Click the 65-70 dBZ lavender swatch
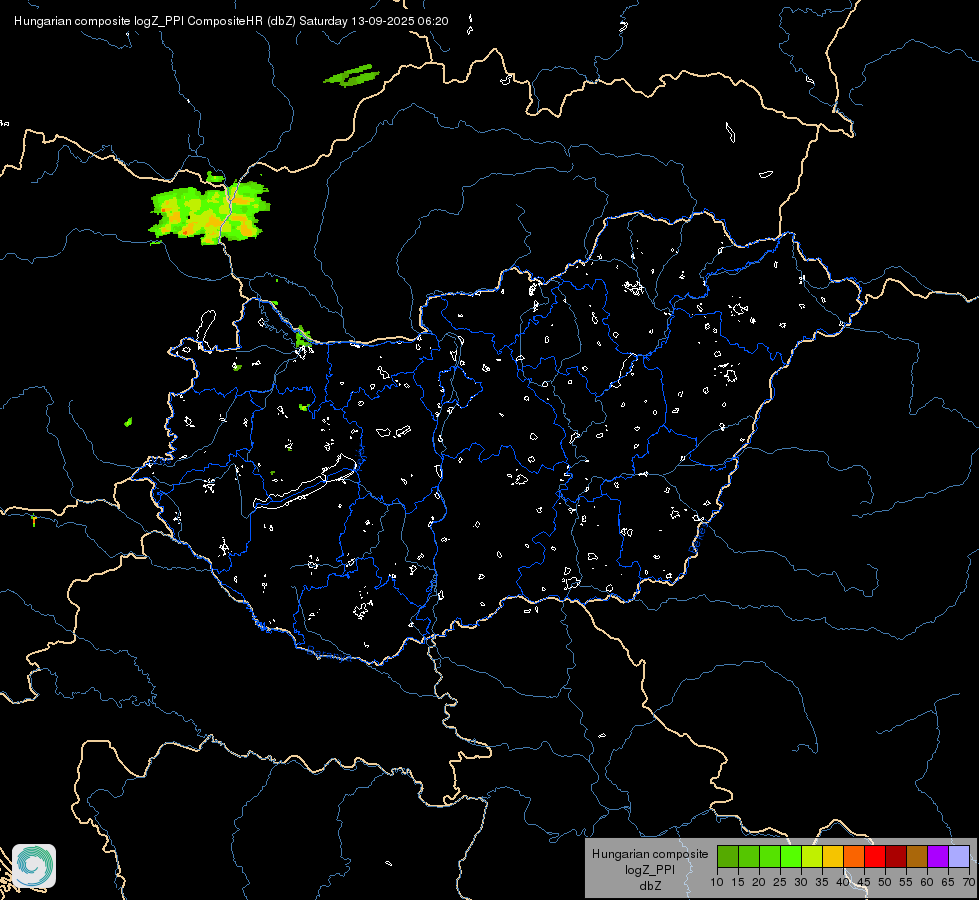 click(x=959, y=856)
